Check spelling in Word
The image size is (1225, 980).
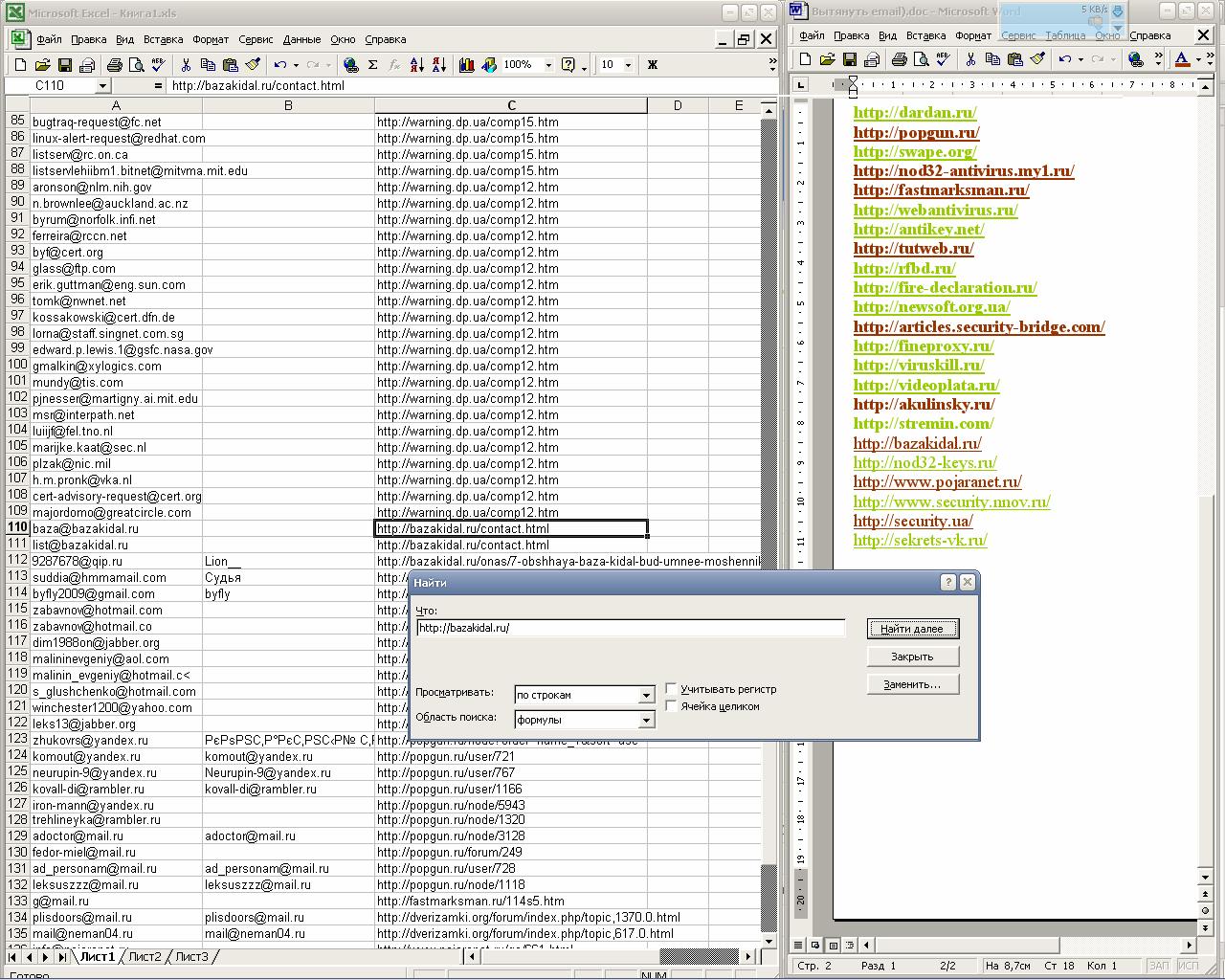[x=943, y=59]
